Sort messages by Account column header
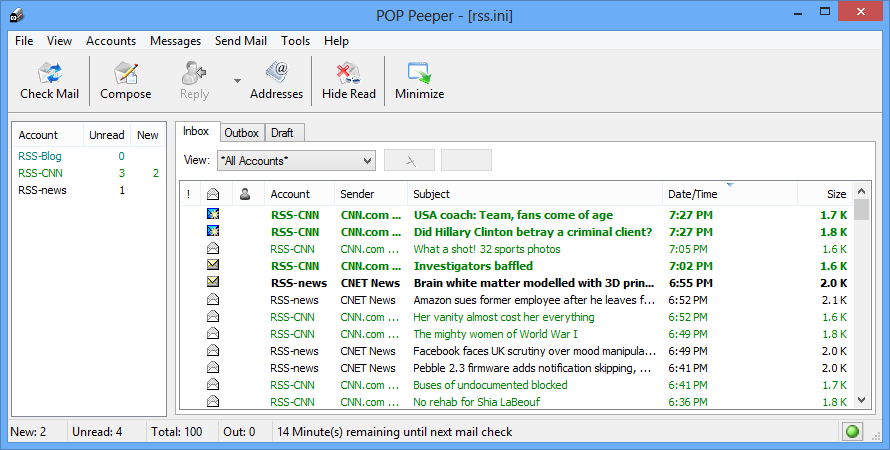890x450 pixels. click(299, 194)
